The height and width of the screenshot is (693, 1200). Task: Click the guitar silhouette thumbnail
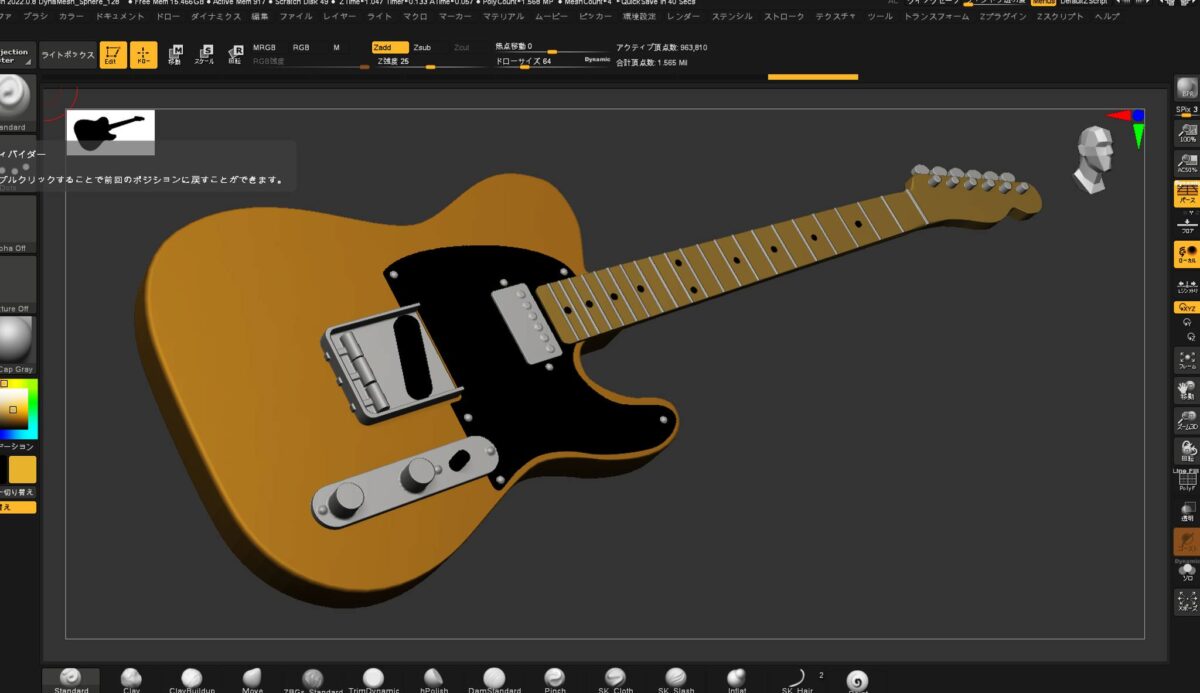(x=110, y=132)
